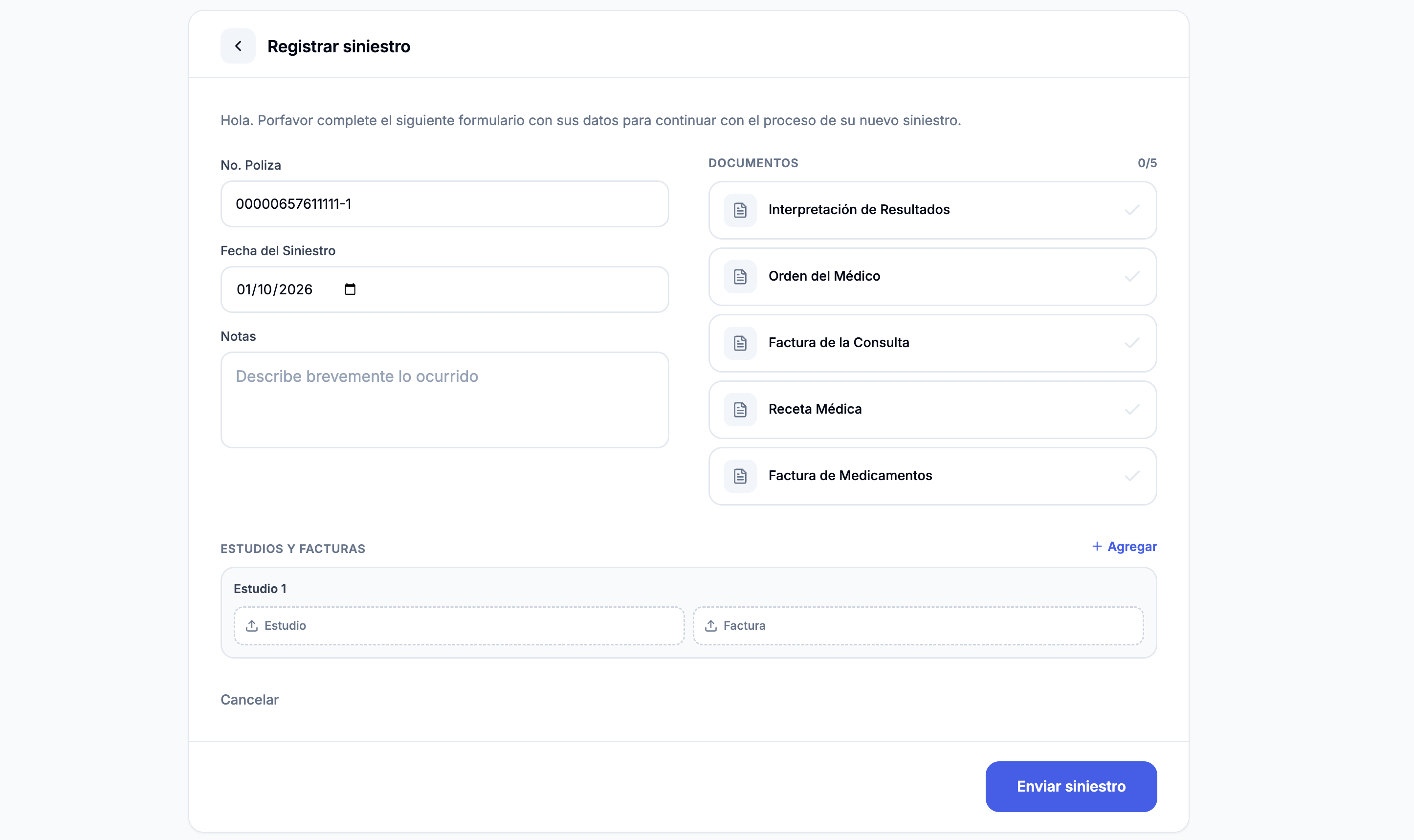1414x840 pixels.
Task: Click the Fecha del Siniestro date field
Action: 444,289
